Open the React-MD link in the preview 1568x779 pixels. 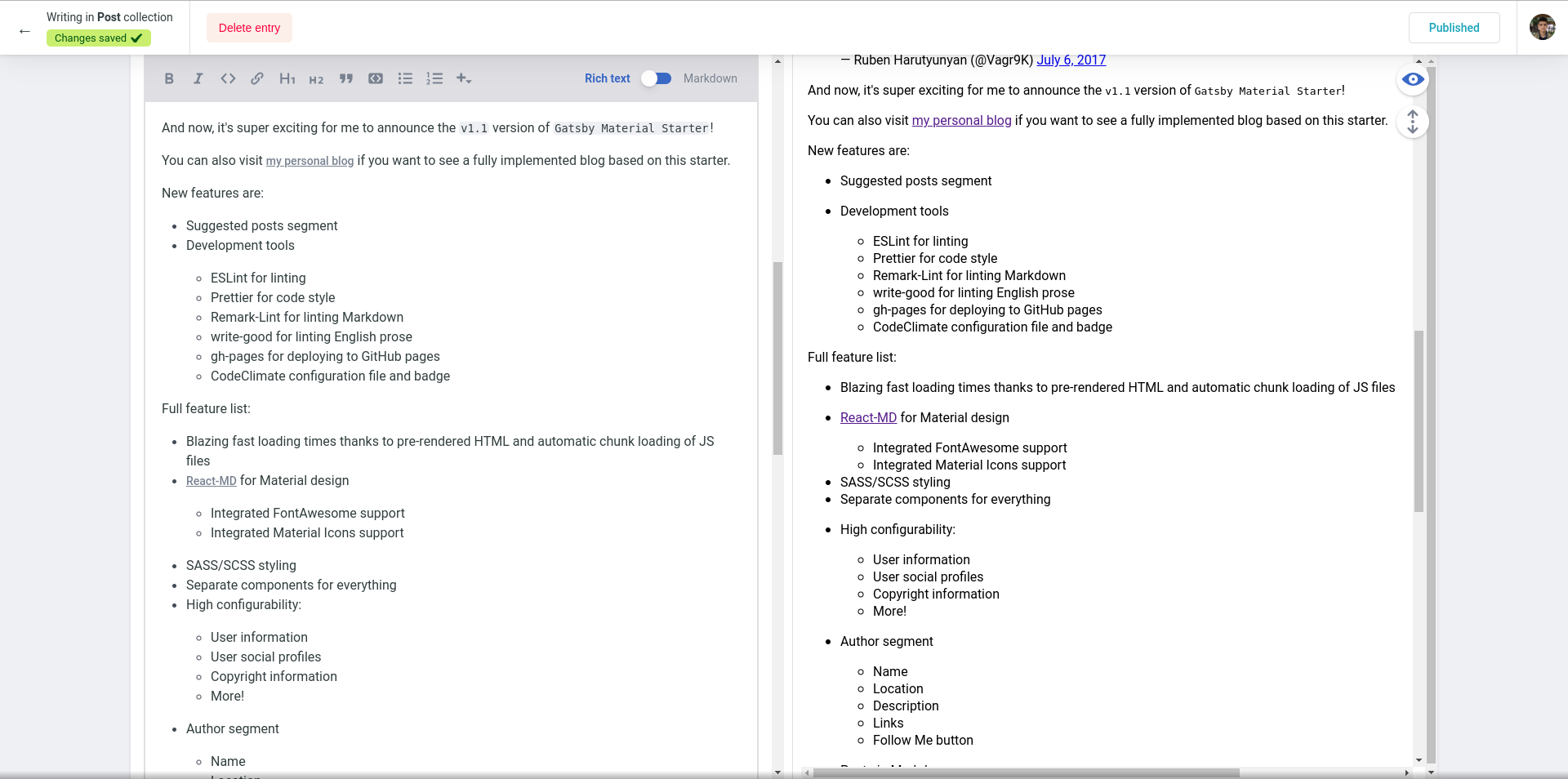868,417
